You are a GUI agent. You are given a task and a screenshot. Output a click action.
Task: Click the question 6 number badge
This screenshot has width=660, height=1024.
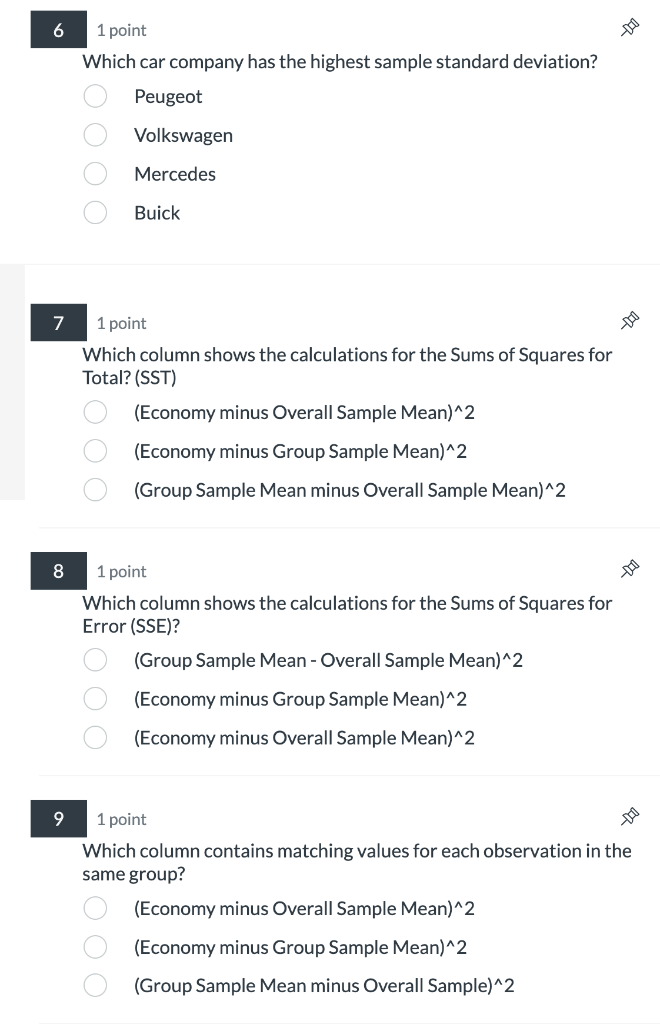point(58,29)
